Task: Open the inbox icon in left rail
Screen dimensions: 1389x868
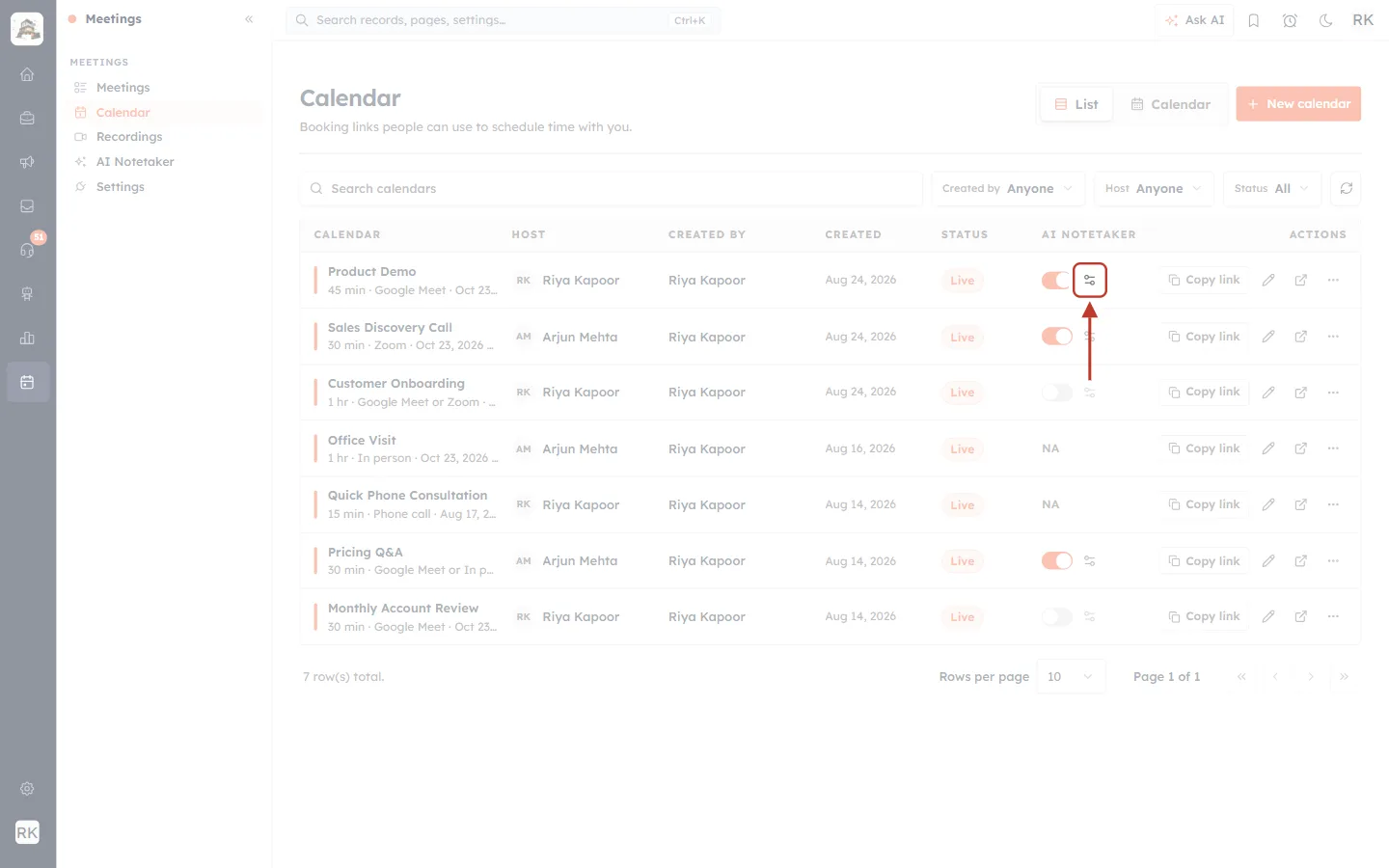Action: point(27,206)
